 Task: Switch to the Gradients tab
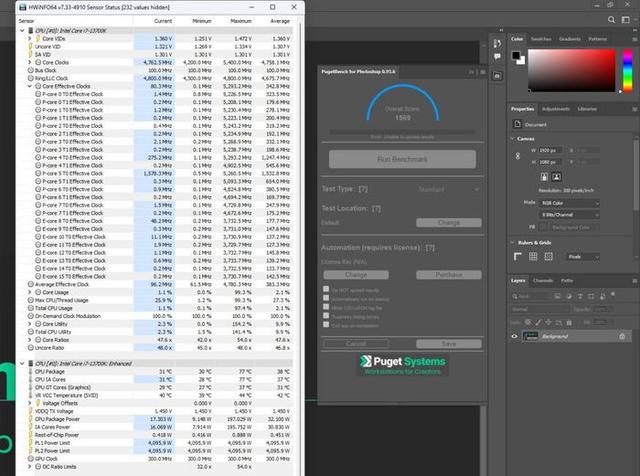tap(570, 39)
